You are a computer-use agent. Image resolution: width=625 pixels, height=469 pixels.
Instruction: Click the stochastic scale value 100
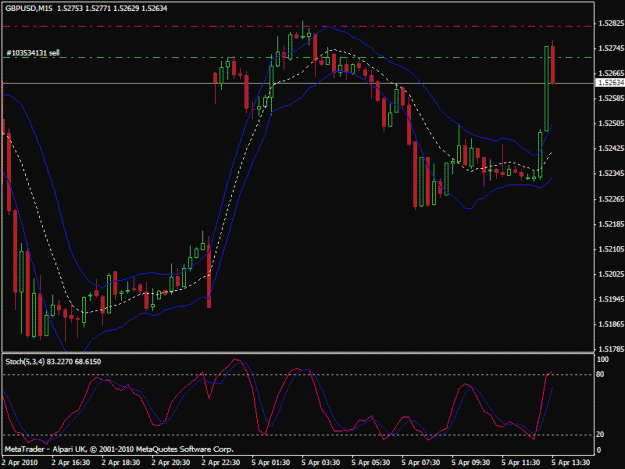coord(603,359)
